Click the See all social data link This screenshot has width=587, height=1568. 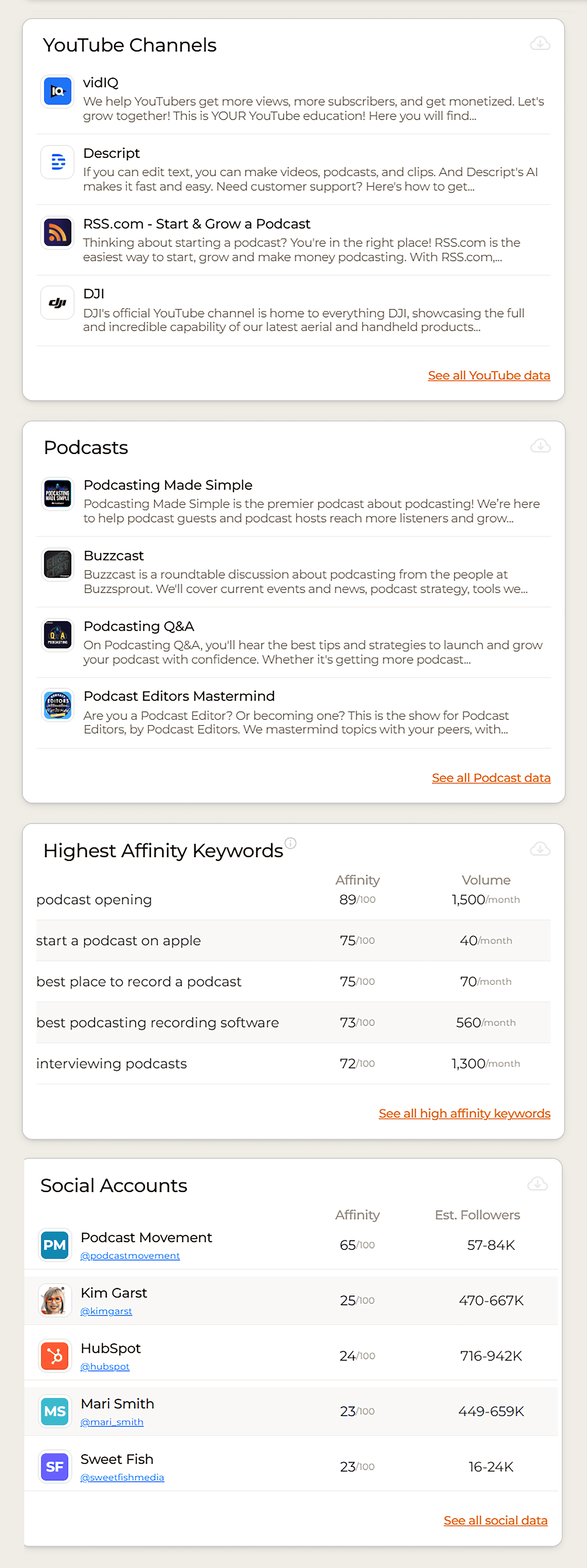point(495,1521)
